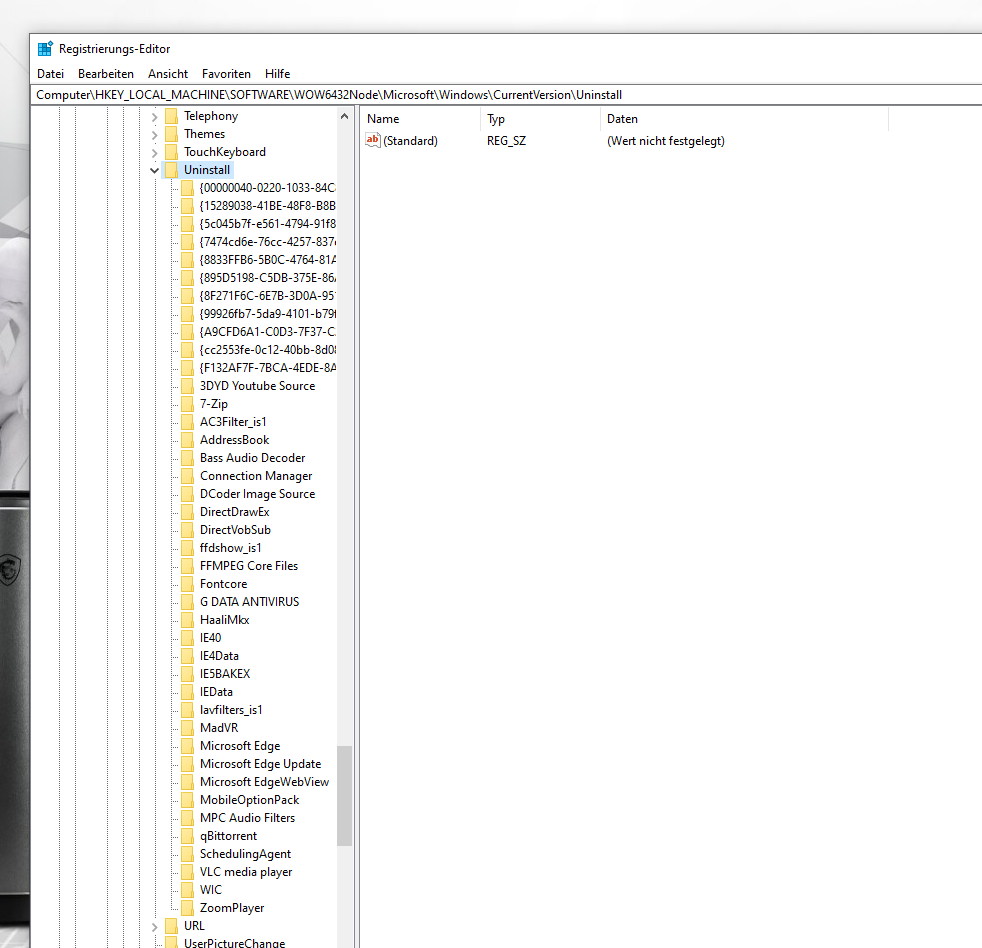Select the Microsoft Edge Update key
Image resolution: width=982 pixels, height=948 pixels.
click(261, 765)
